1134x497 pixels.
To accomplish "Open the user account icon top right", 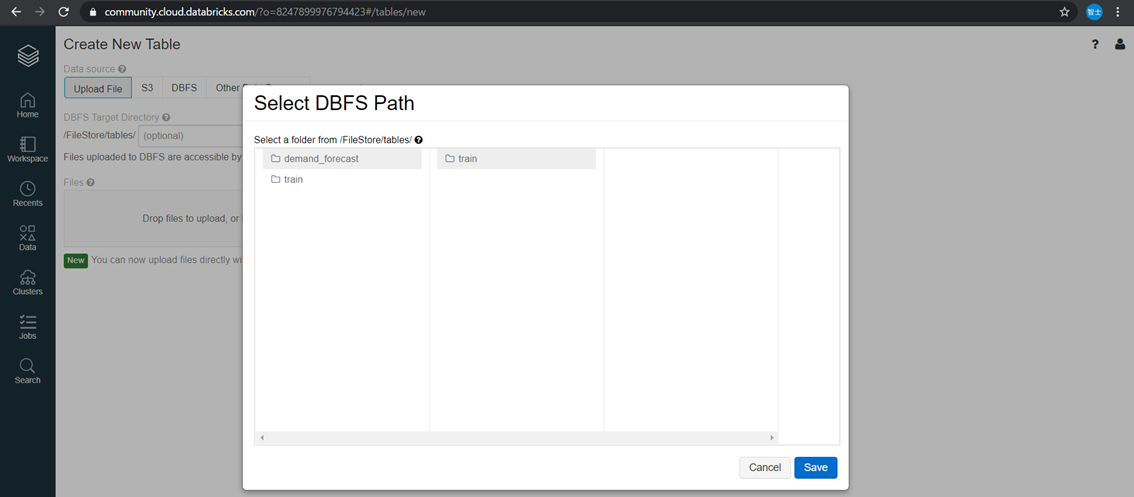I will coord(1120,45).
